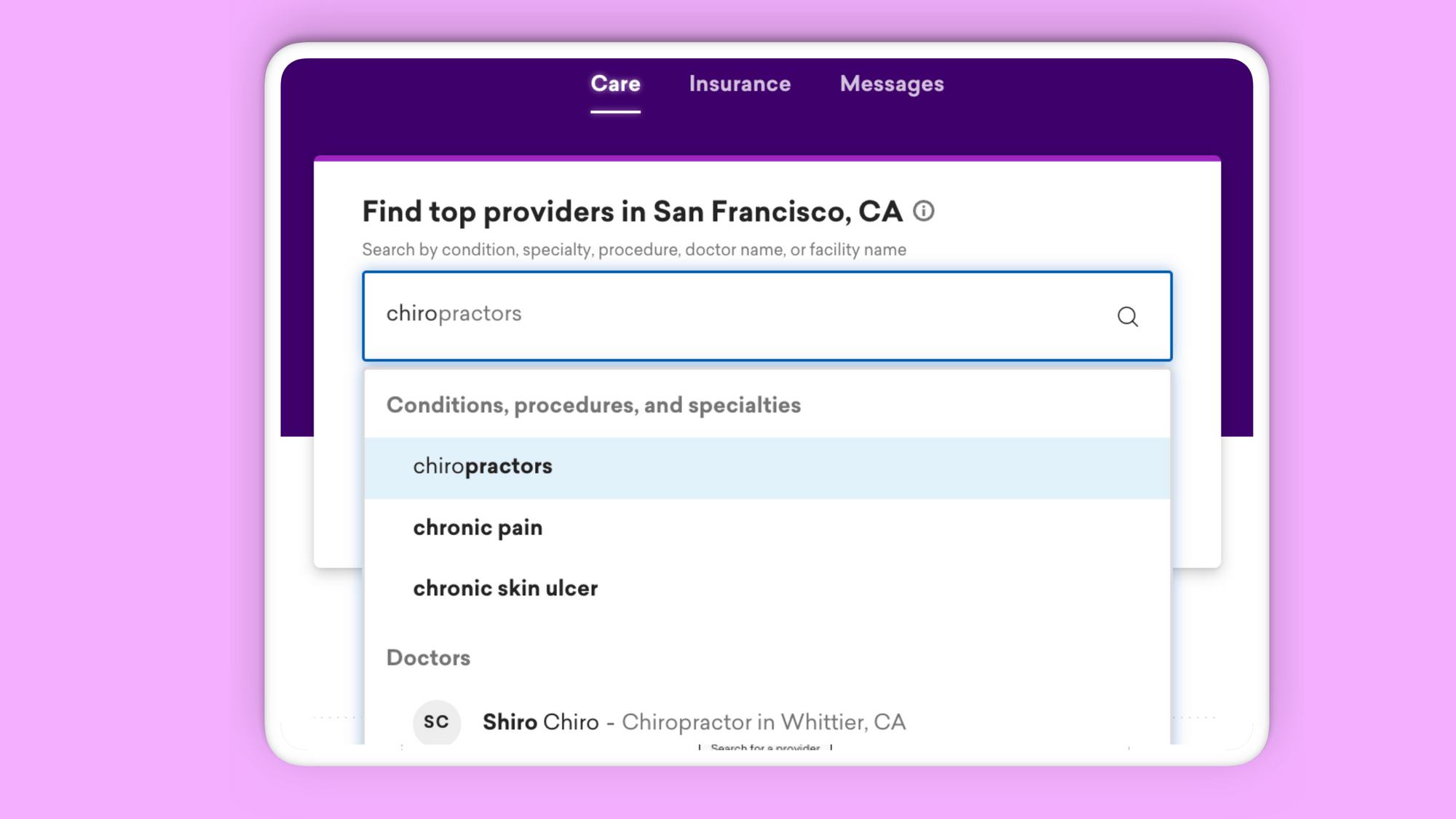Click the typed 'chiro' text in search box
Viewport: 1456px width, 819px height.
tap(411, 314)
